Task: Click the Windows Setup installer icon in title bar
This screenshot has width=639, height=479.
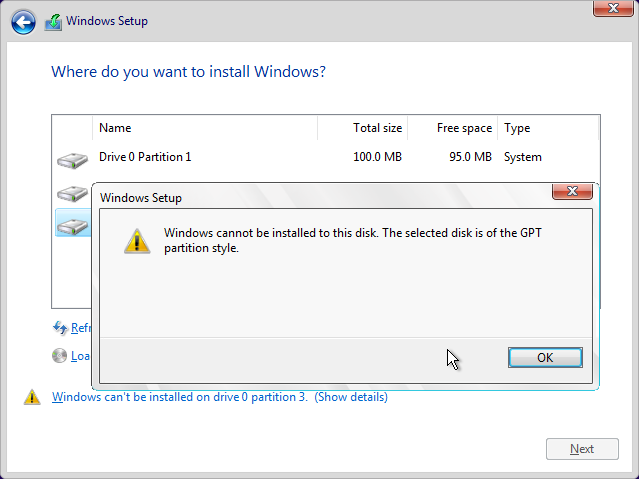Action: pyautogui.click(x=53, y=22)
